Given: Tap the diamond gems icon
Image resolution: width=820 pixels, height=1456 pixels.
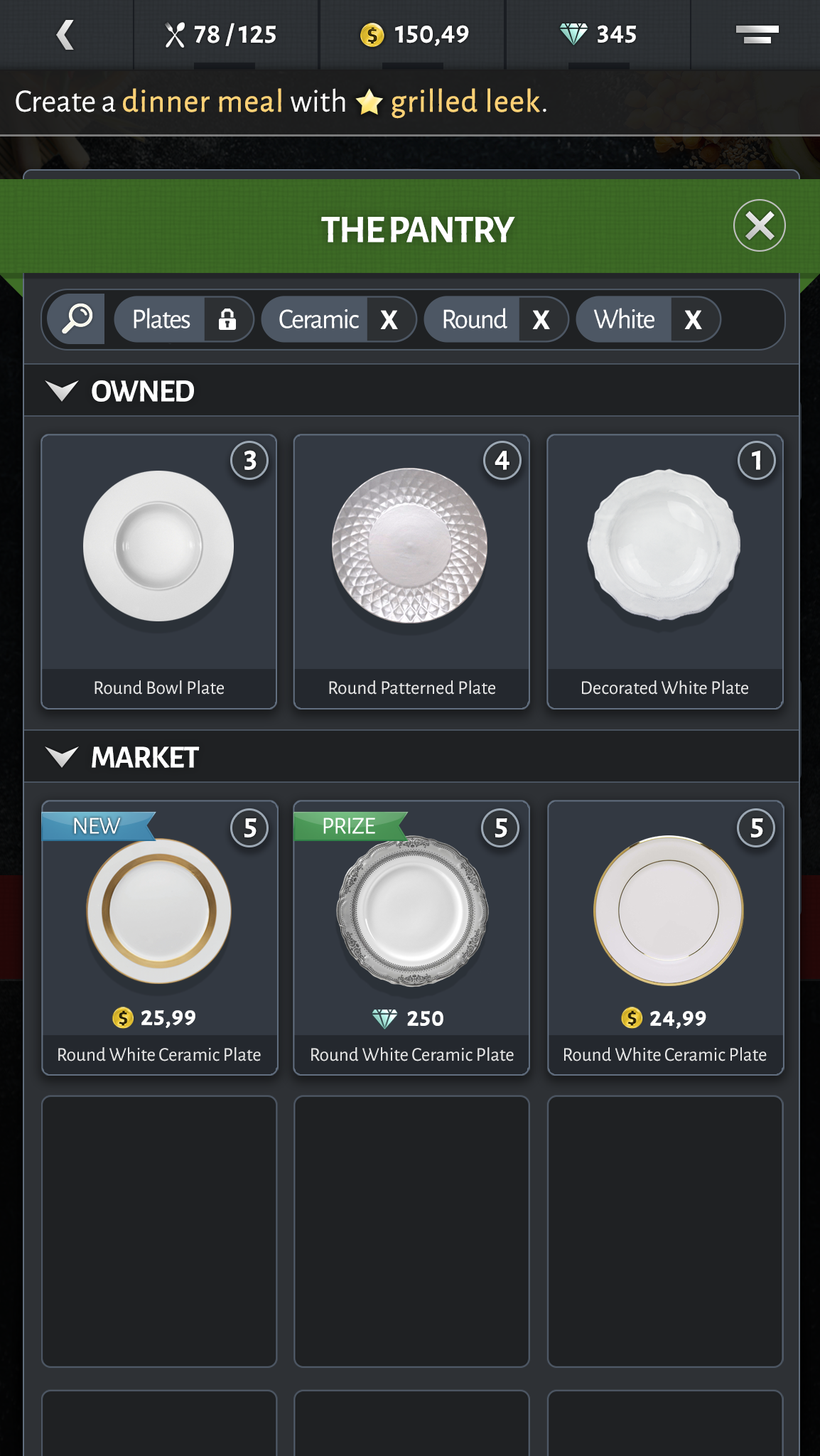Looking at the screenshot, I should pyautogui.click(x=573, y=34).
